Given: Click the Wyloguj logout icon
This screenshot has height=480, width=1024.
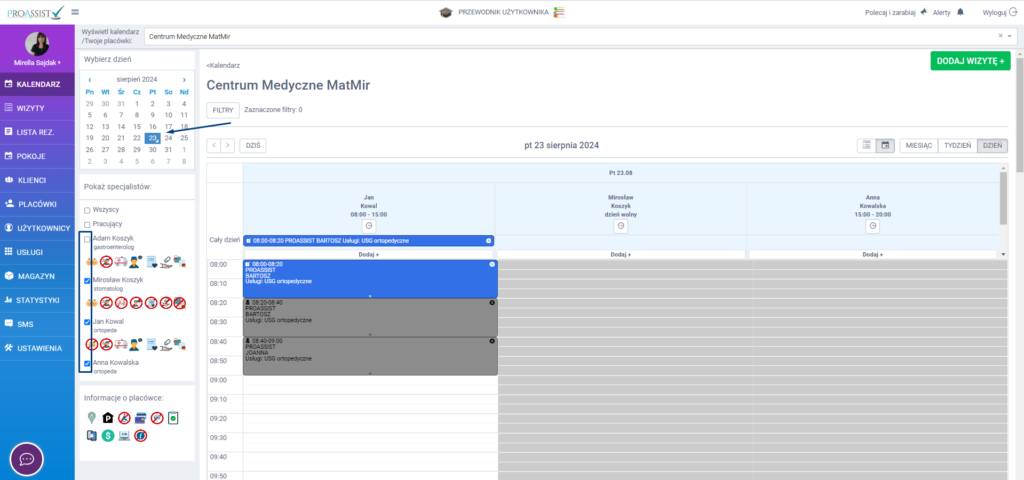Looking at the screenshot, I should [x=1013, y=12].
